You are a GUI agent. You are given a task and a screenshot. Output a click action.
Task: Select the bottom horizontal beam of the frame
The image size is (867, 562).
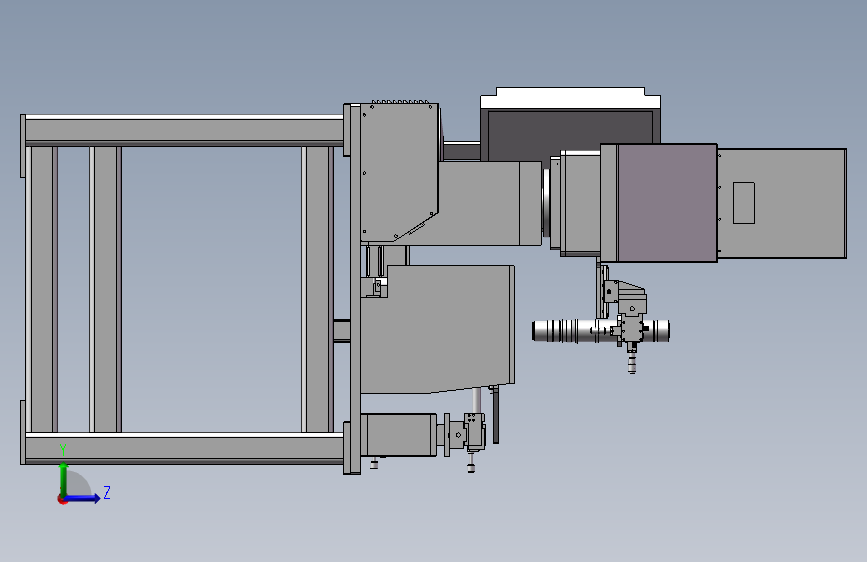184,448
